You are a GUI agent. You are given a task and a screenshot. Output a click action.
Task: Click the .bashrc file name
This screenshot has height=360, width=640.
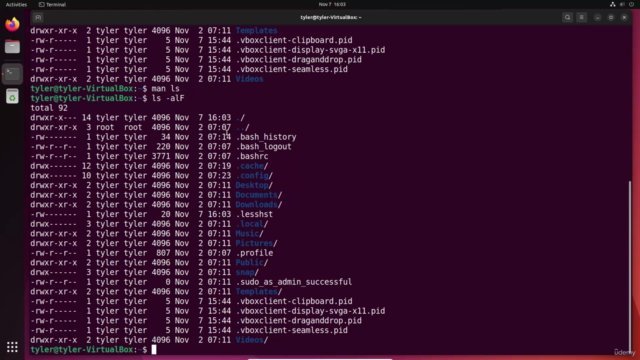point(252,156)
